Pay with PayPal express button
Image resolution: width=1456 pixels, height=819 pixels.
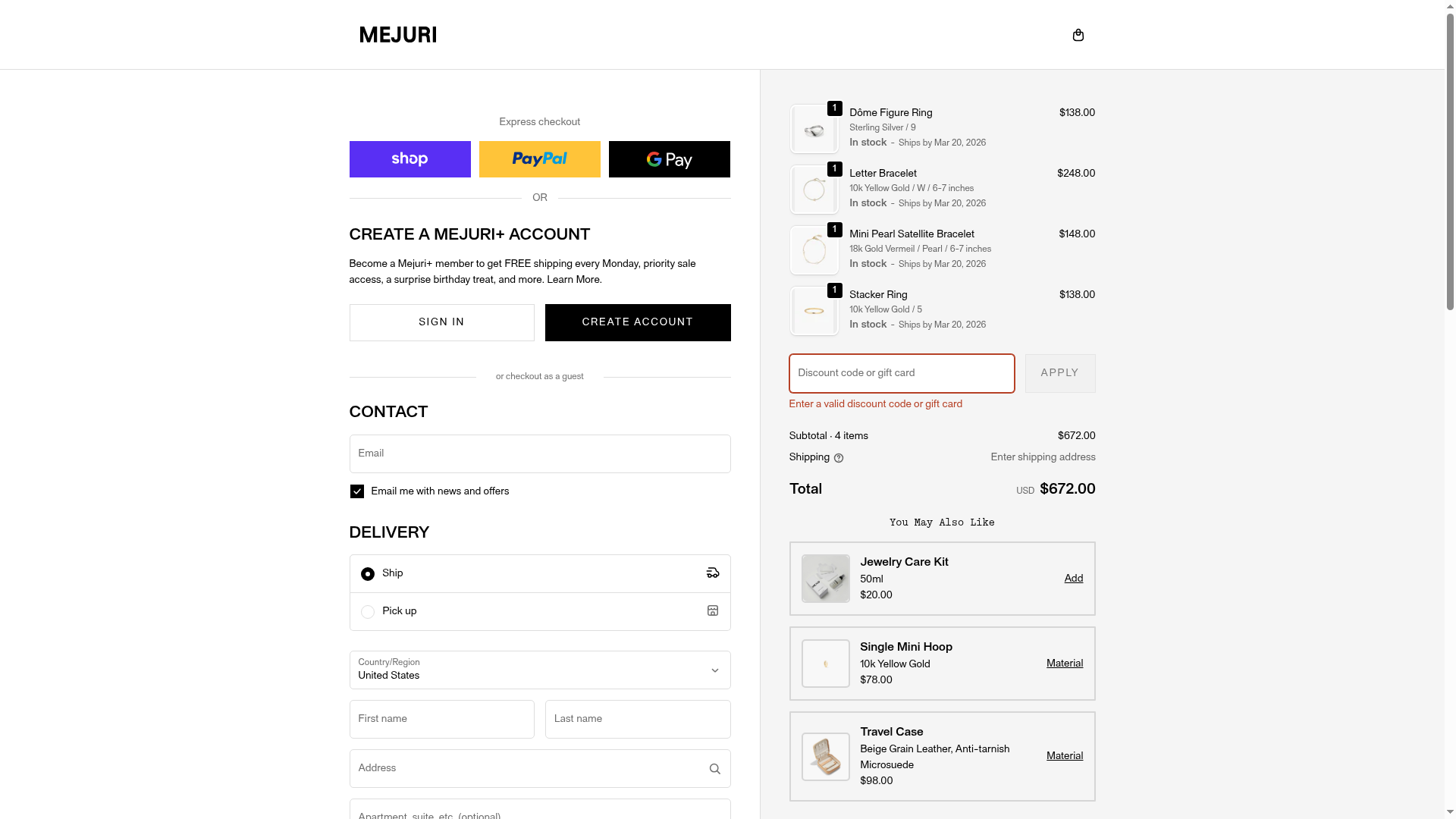tap(539, 159)
